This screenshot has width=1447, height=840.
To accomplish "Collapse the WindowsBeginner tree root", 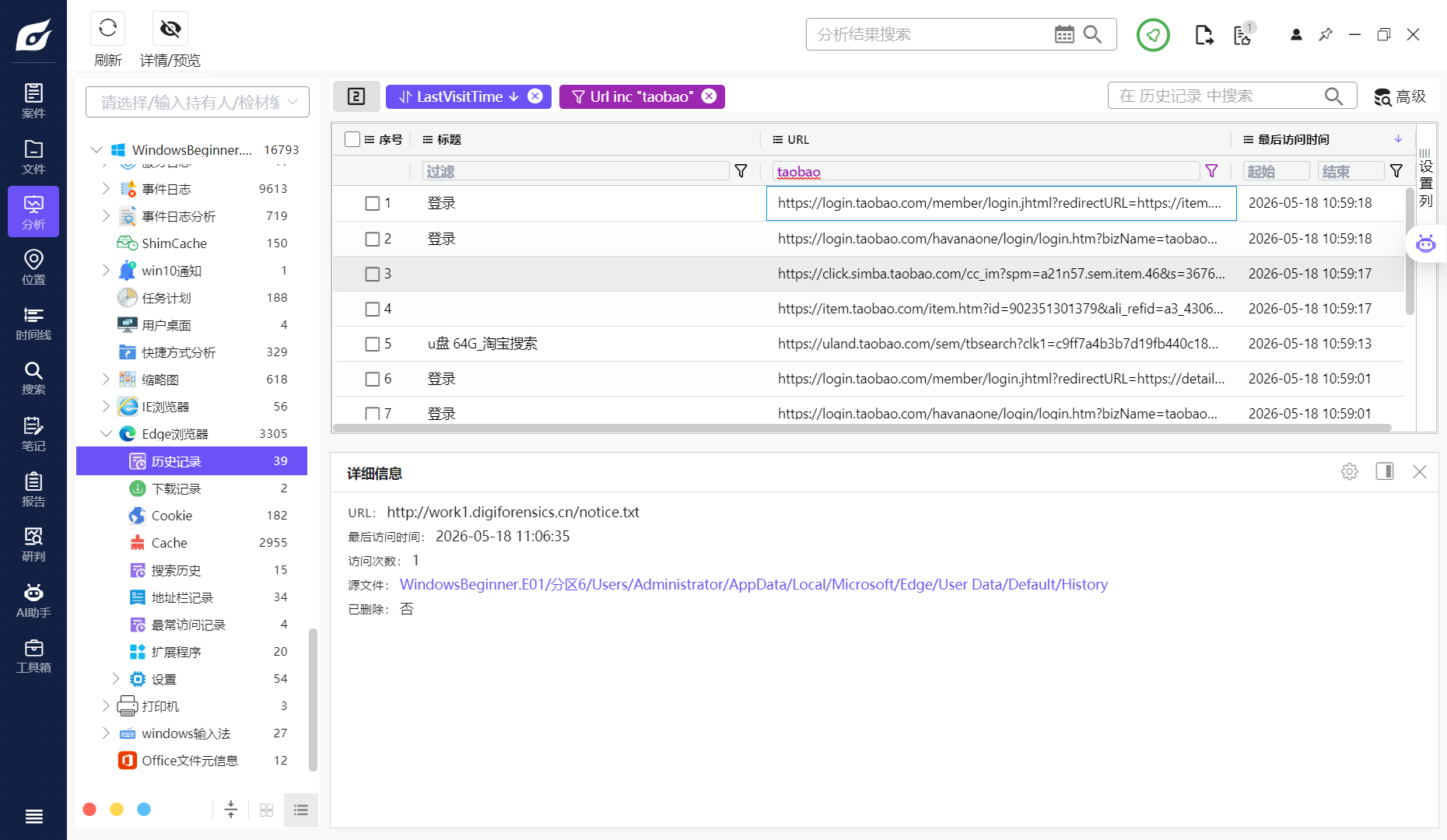I will coord(96,149).
